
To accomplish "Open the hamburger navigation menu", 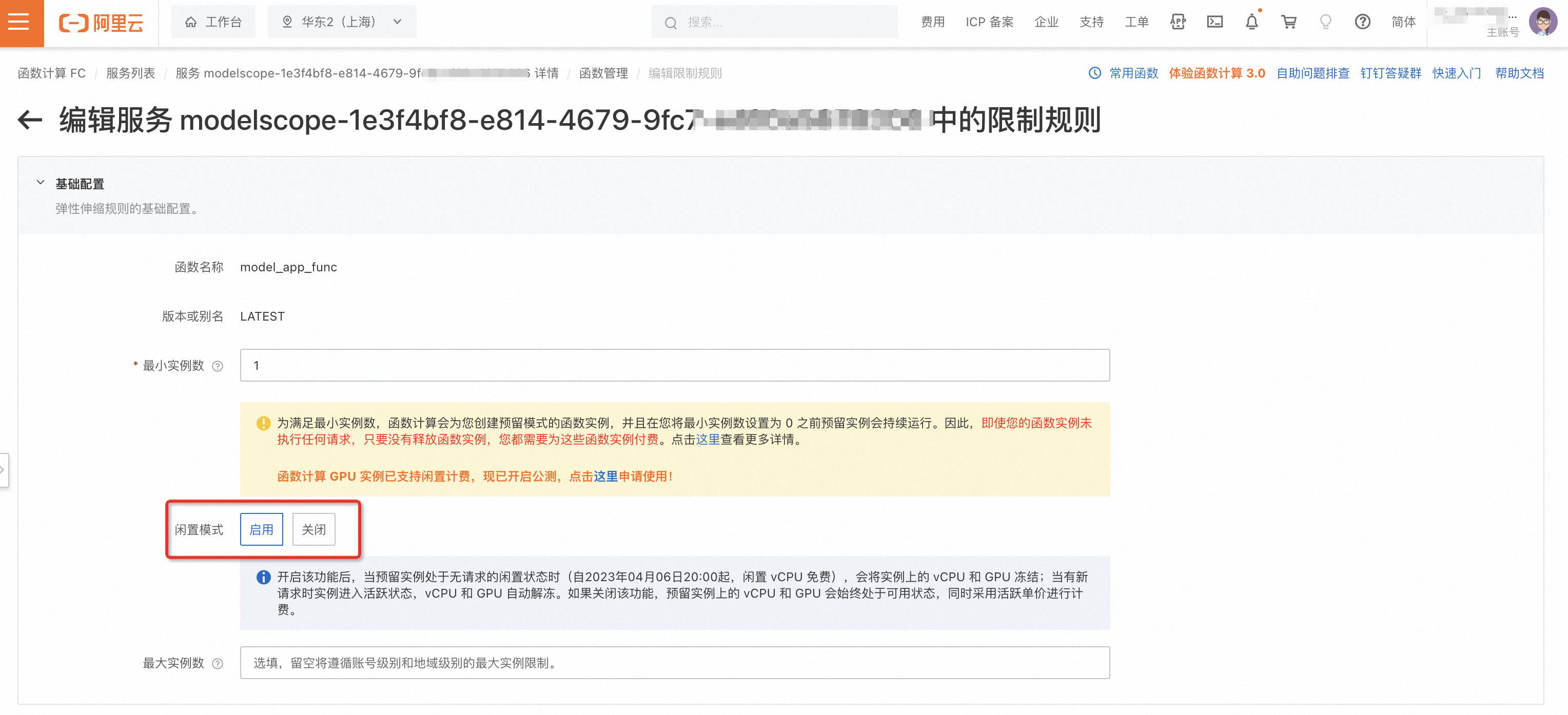I will 19,23.
